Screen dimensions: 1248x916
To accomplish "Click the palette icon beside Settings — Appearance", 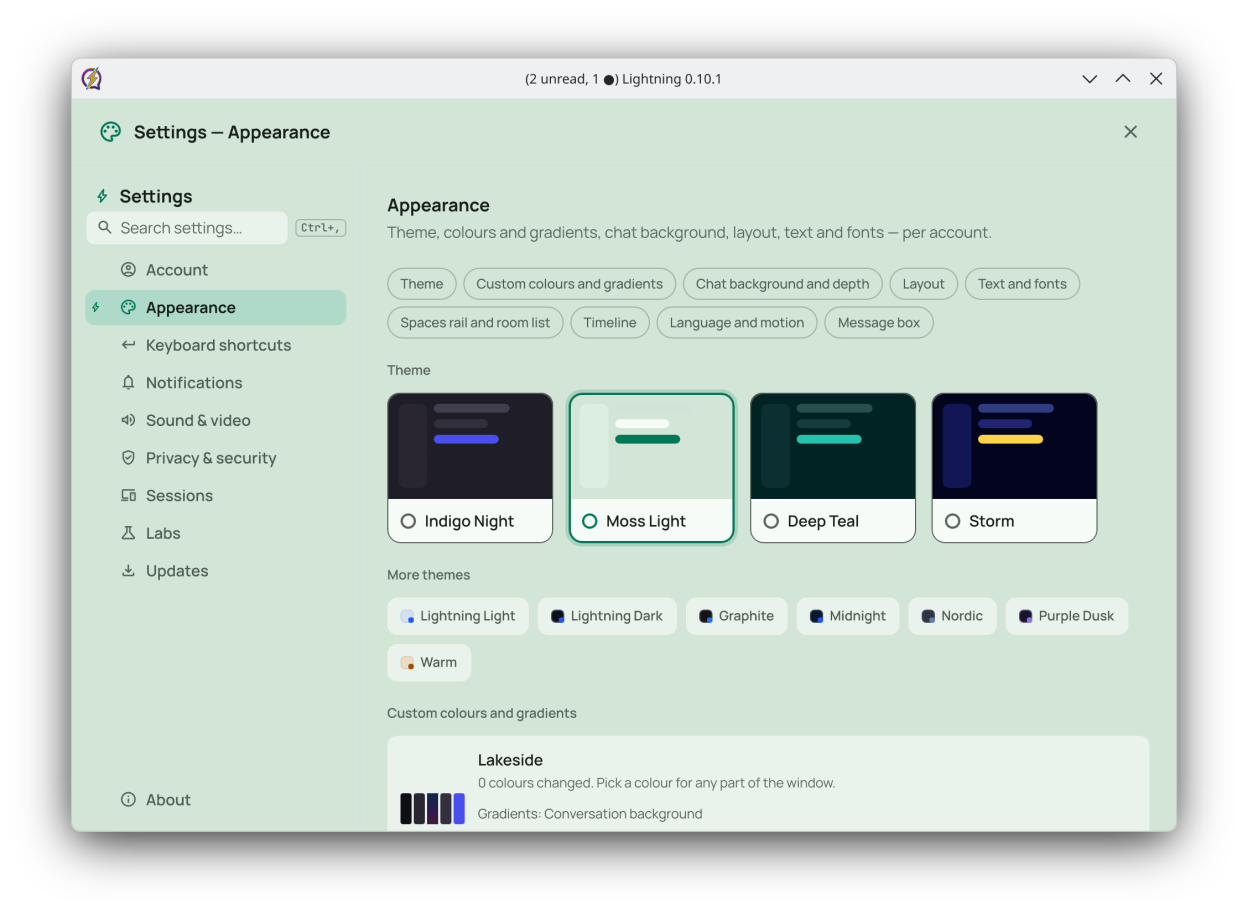I will point(111,132).
